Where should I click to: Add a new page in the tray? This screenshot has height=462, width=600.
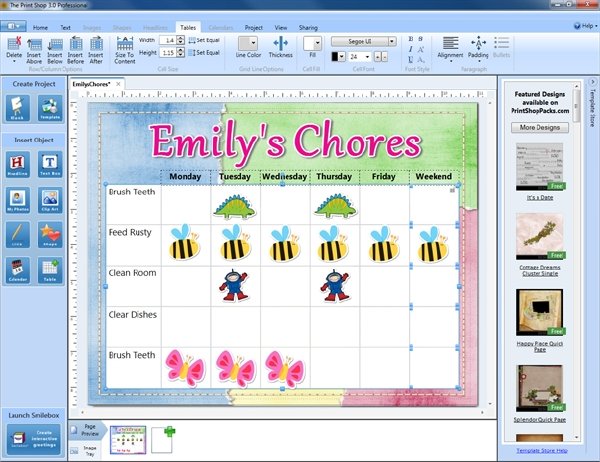162,439
